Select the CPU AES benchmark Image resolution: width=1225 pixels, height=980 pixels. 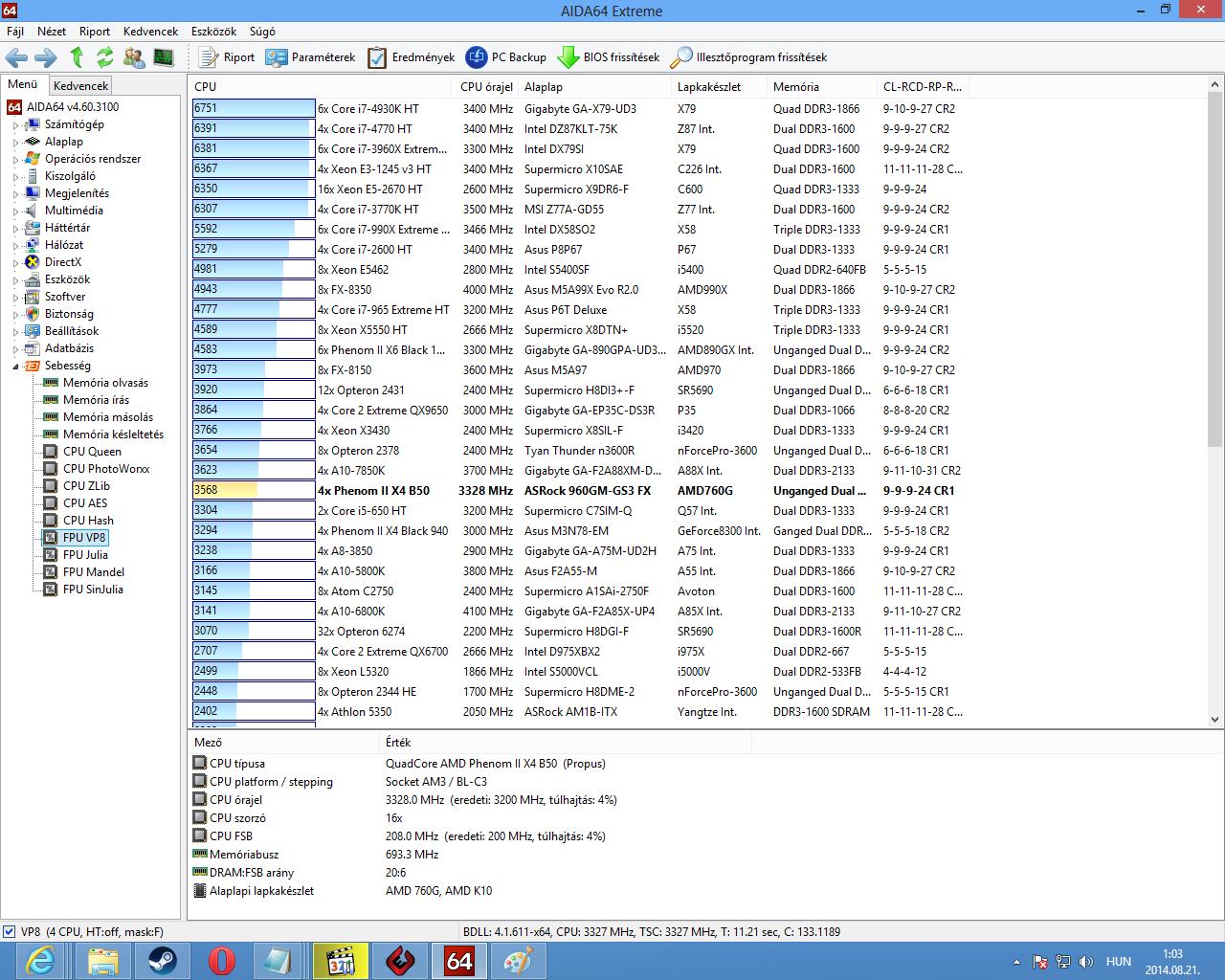[85, 503]
